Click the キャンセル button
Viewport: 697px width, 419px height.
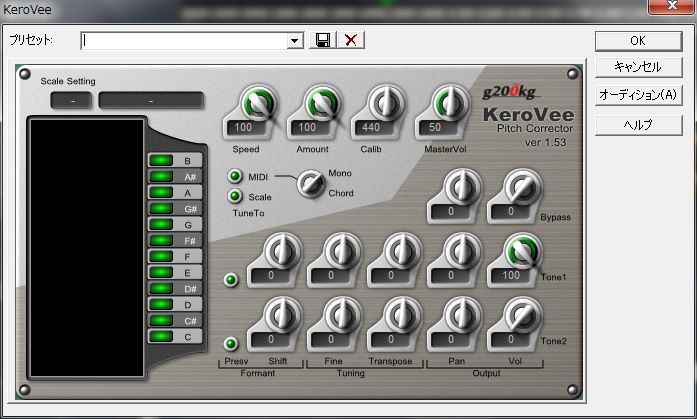[x=638, y=67]
